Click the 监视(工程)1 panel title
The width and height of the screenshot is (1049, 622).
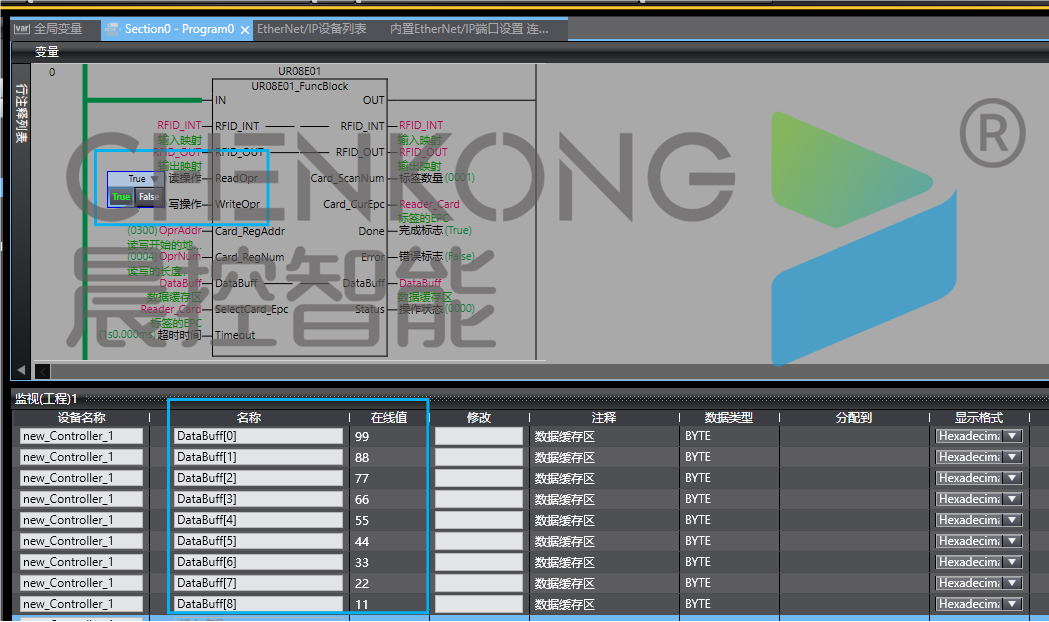[x=46, y=399]
